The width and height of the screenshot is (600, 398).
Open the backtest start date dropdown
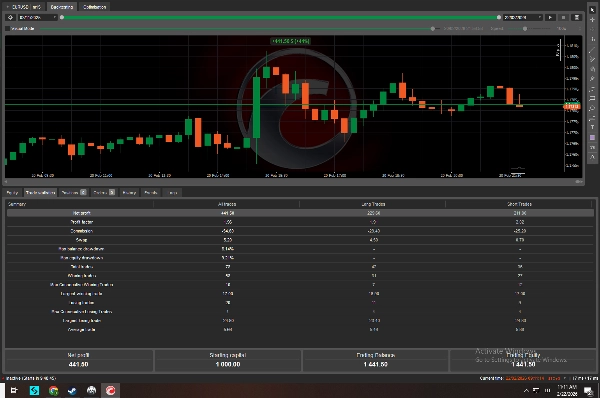[38, 18]
